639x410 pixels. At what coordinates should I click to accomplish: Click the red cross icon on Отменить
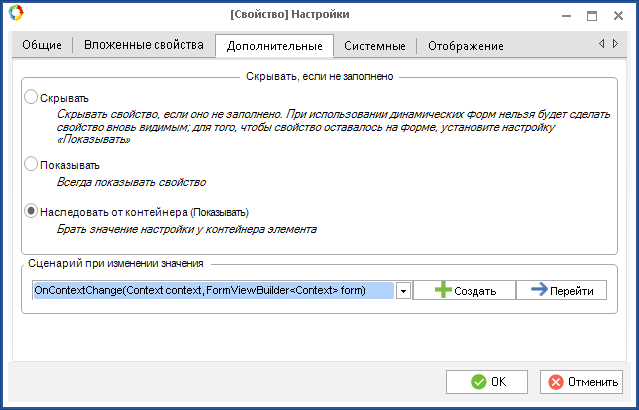point(556,382)
